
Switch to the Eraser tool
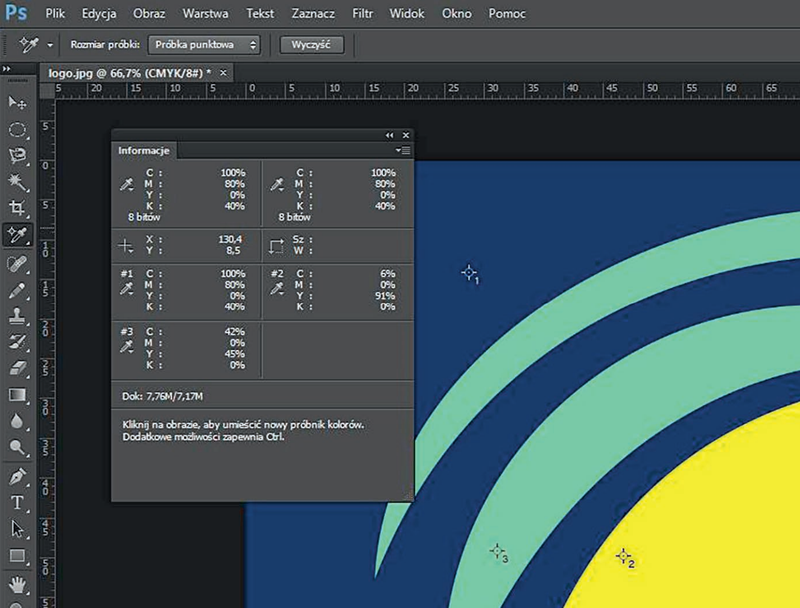tap(18, 369)
